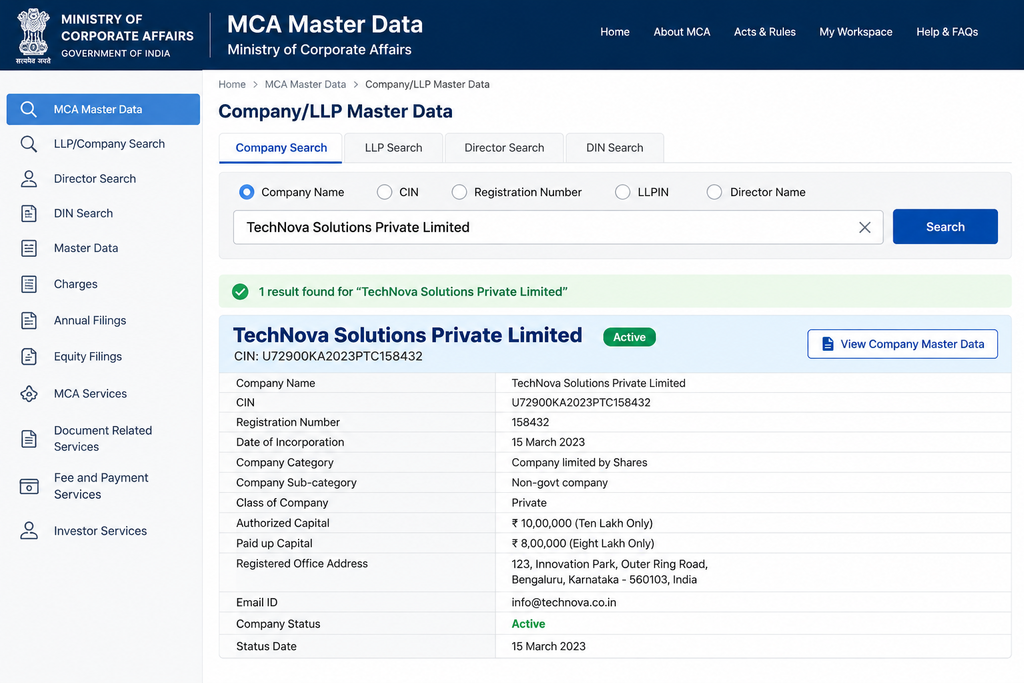Open Acts & Rules menu
This screenshot has height=683, width=1024.
click(765, 32)
